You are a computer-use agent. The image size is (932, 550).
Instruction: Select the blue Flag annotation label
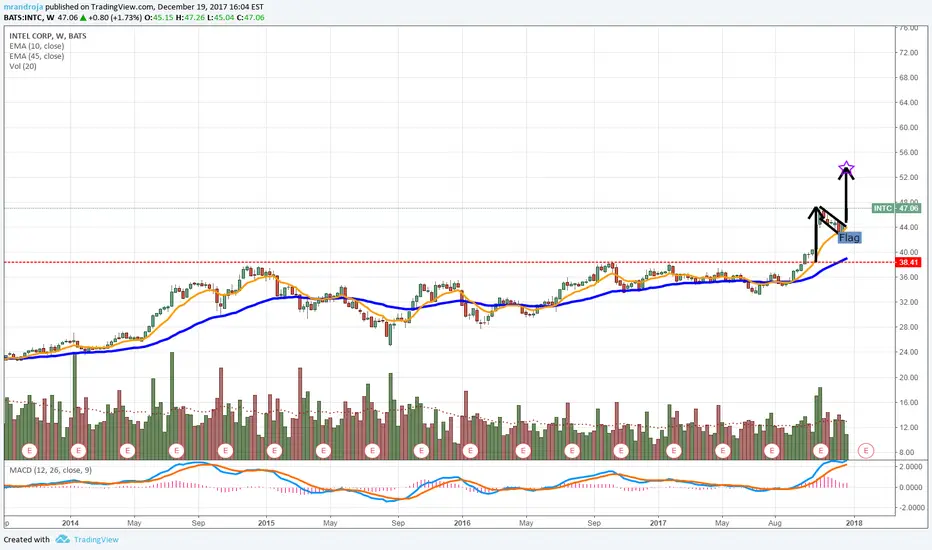[849, 238]
